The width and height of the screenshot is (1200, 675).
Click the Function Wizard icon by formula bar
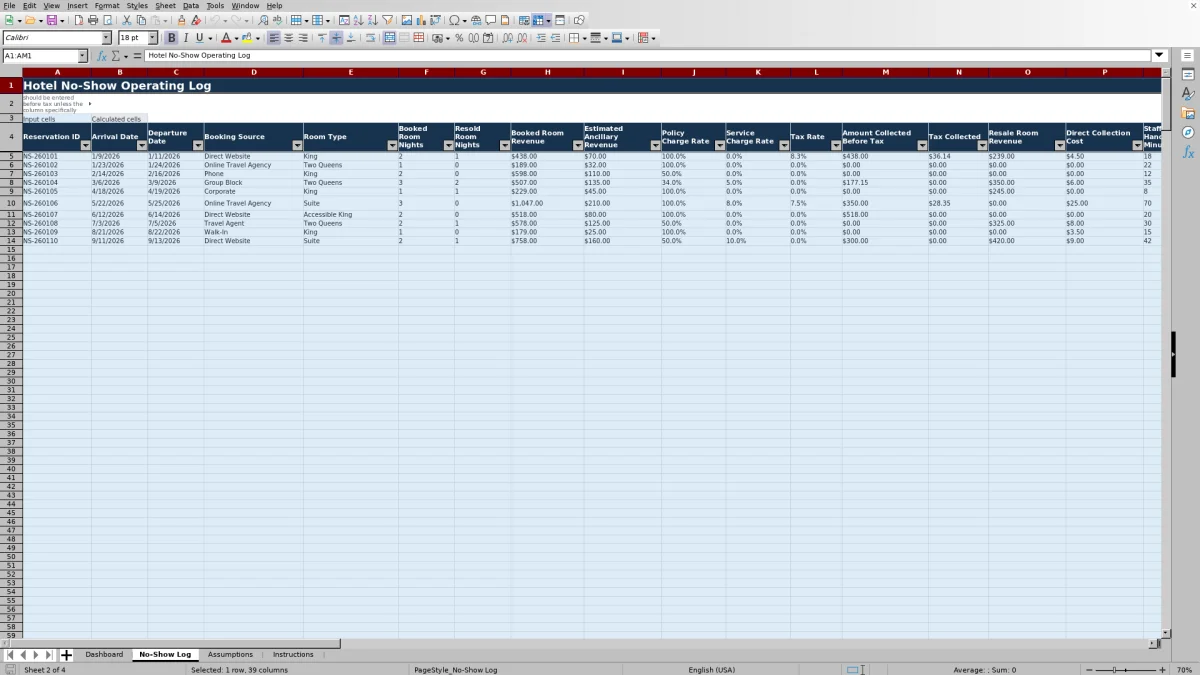(x=102, y=56)
